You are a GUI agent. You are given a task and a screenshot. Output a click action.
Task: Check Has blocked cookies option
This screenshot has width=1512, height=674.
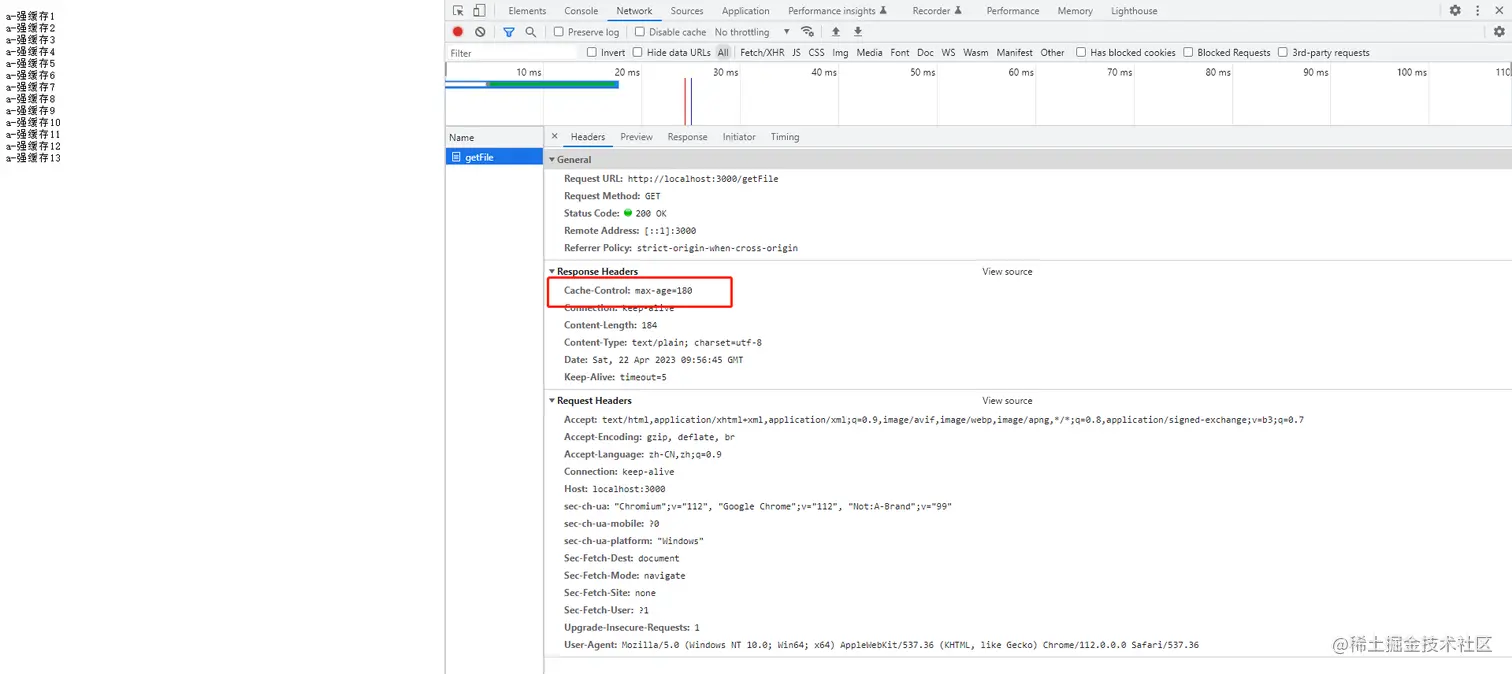tap(1081, 52)
